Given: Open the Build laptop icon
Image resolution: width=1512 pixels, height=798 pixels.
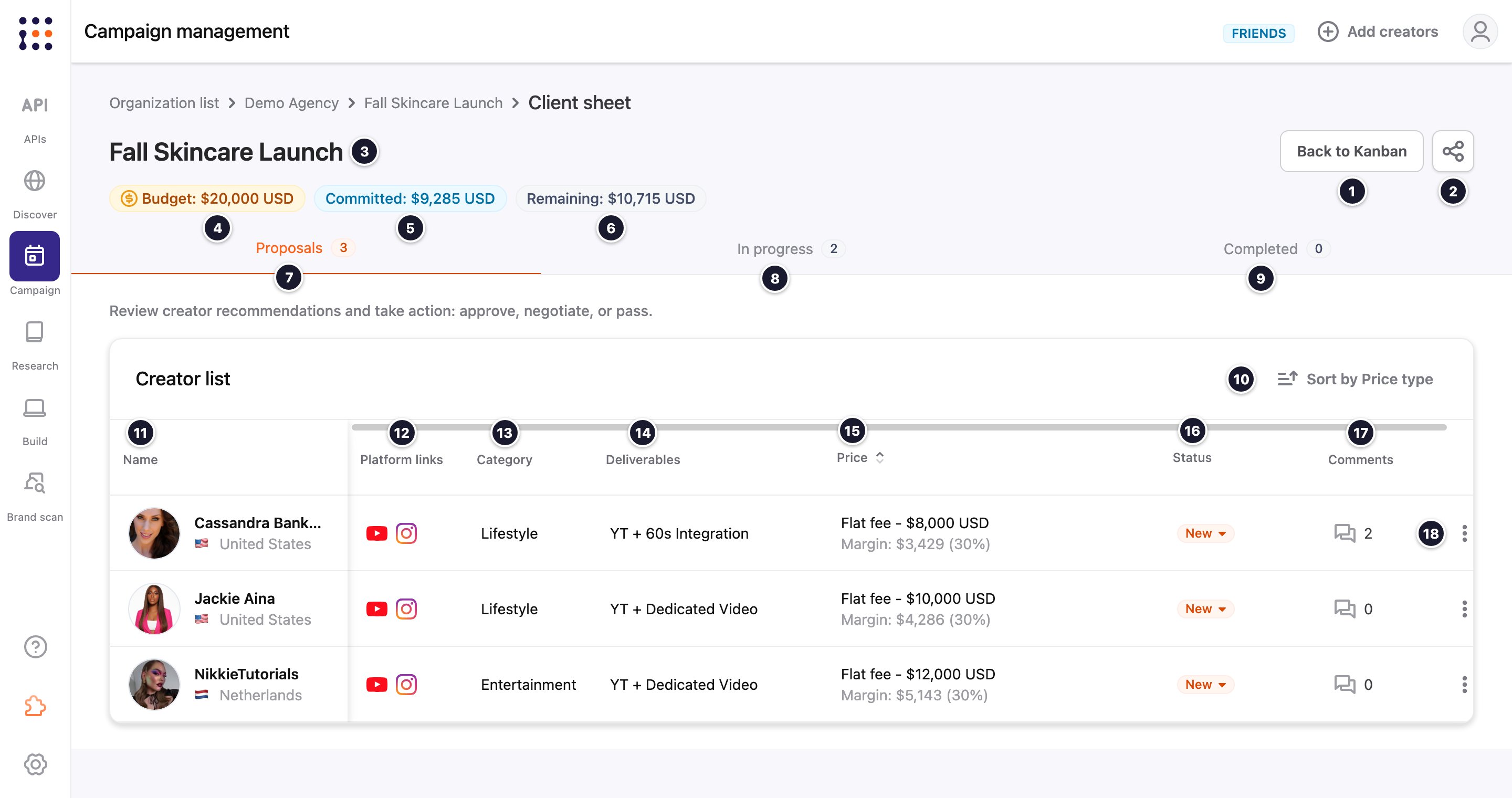Looking at the screenshot, I should [35, 408].
